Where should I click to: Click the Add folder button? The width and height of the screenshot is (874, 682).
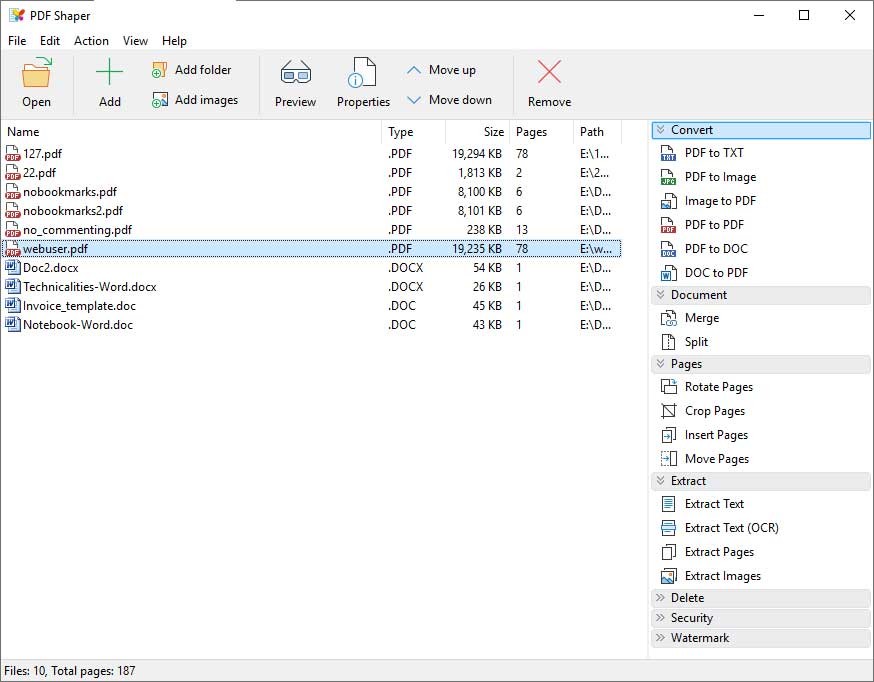(x=193, y=69)
